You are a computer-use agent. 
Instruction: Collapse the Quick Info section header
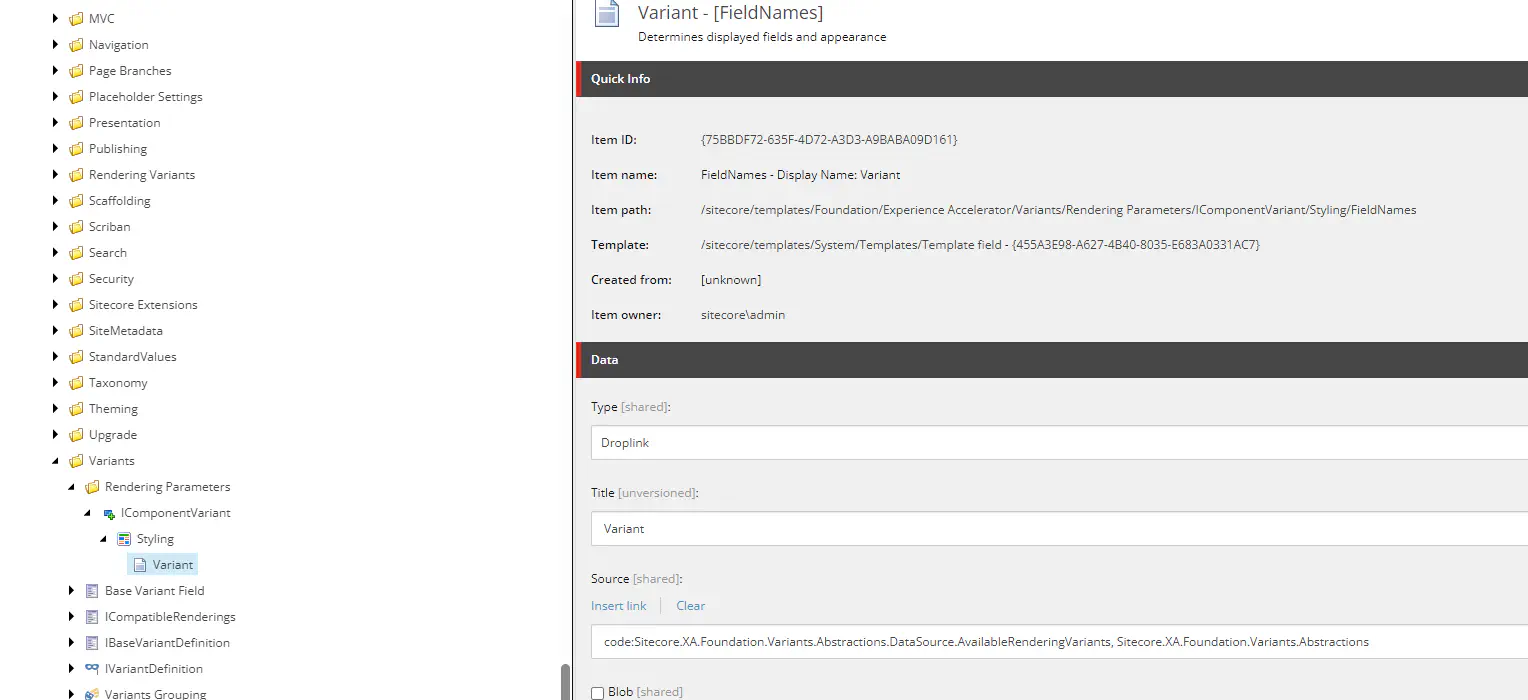pyautogui.click(x=1052, y=79)
